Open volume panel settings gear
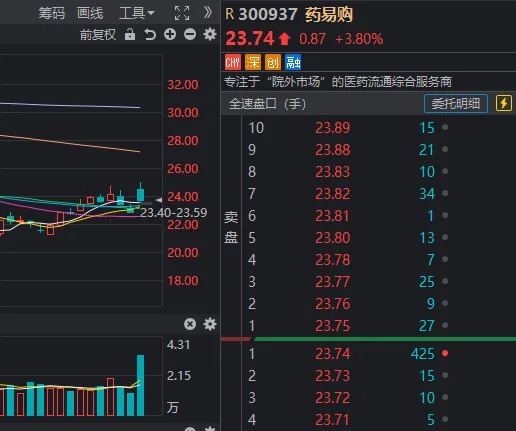The image size is (516, 431). 210,324
